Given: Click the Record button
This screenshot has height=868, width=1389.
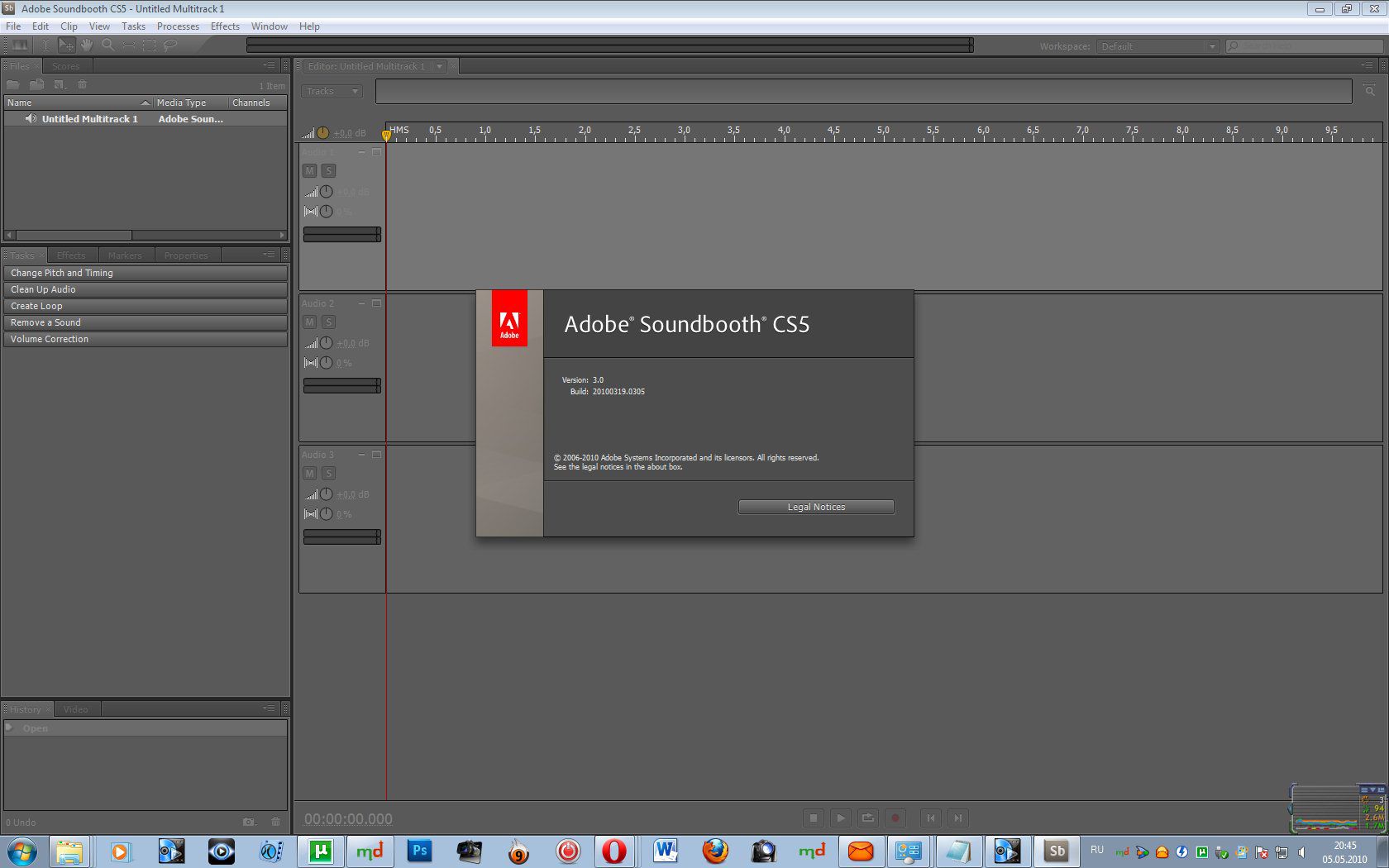Looking at the screenshot, I should tap(895, 818).
